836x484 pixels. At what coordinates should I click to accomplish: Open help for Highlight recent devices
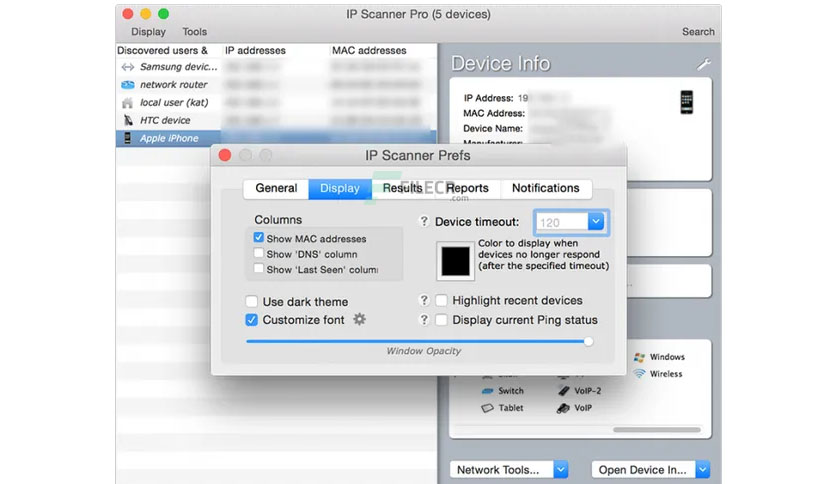(424, 300)
